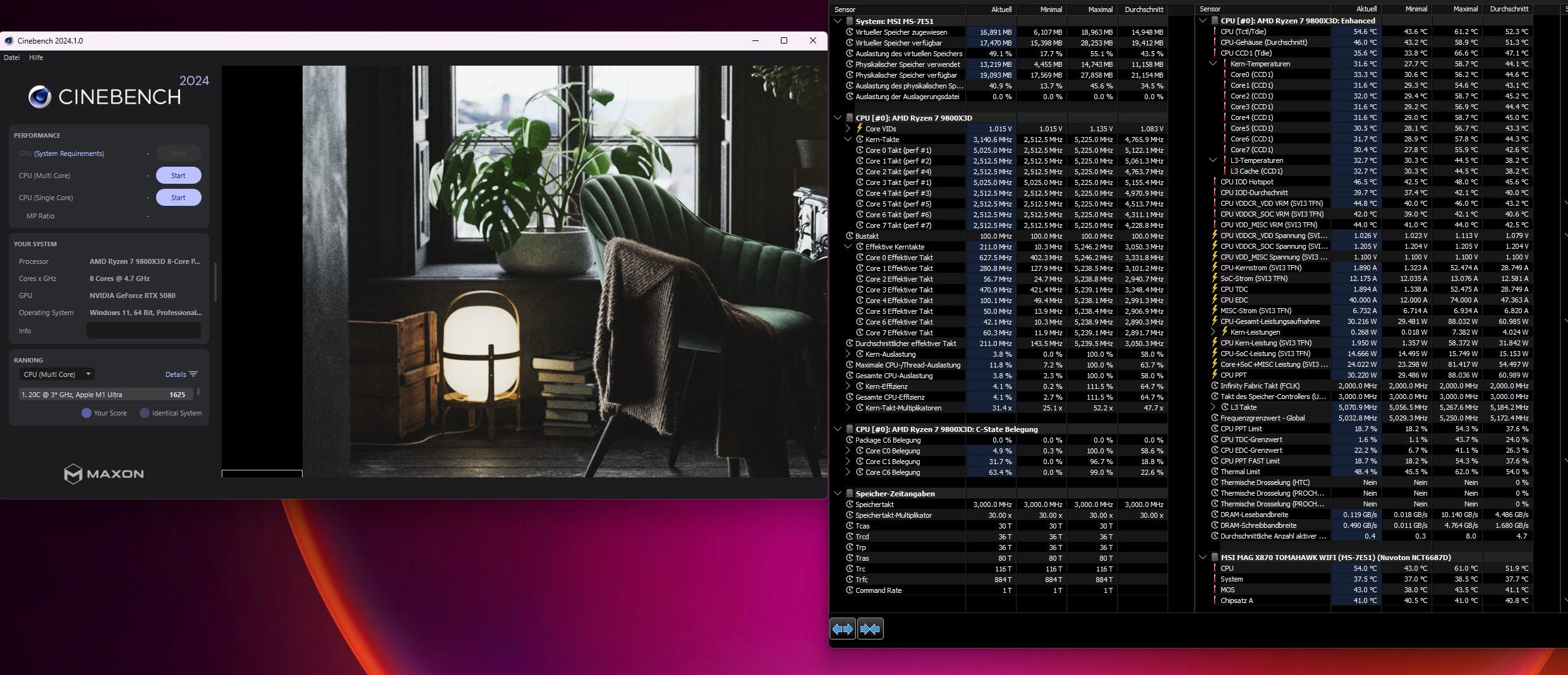Click the clock icon next to Bustakt
The height and width of the screenshot is (675, 1568).
(850, 236)
